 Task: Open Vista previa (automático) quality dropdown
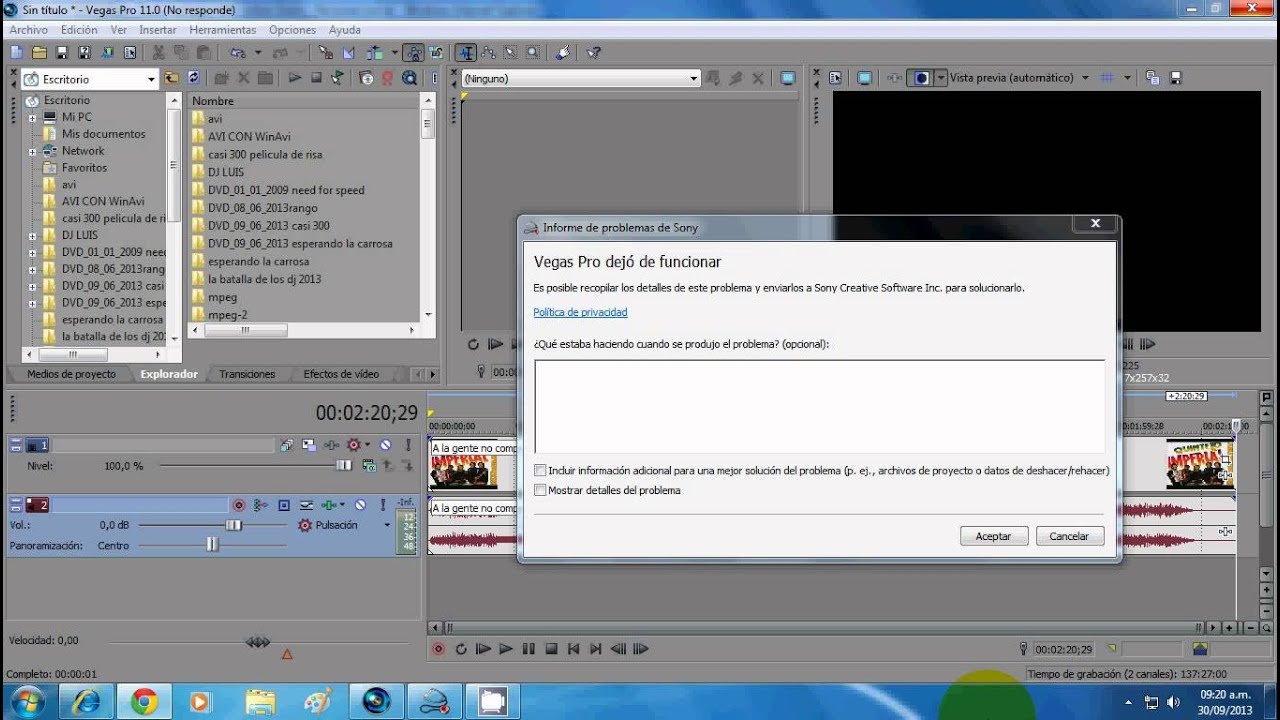[x=1085, y=78]
